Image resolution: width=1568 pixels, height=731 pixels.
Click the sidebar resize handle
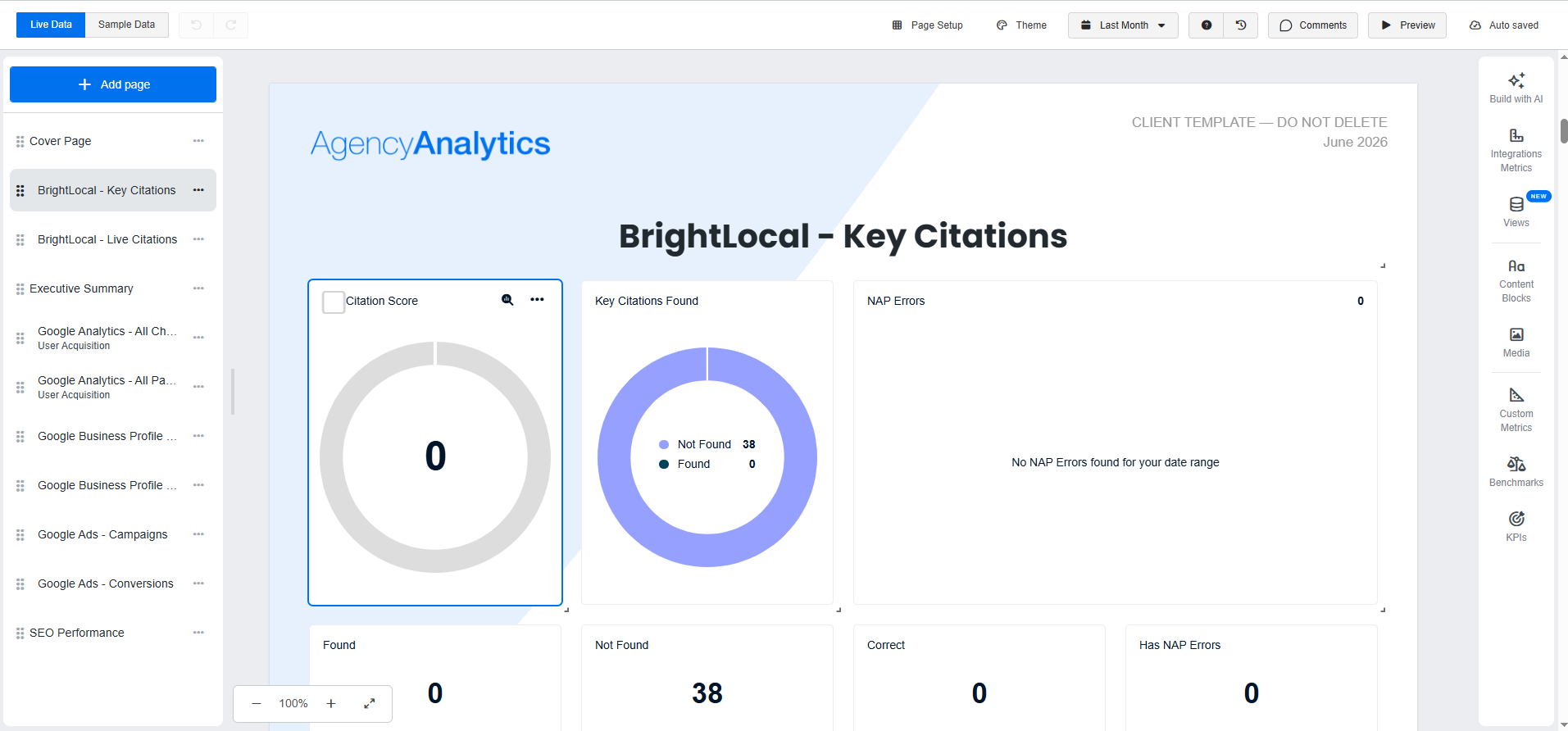pos(233,392)
